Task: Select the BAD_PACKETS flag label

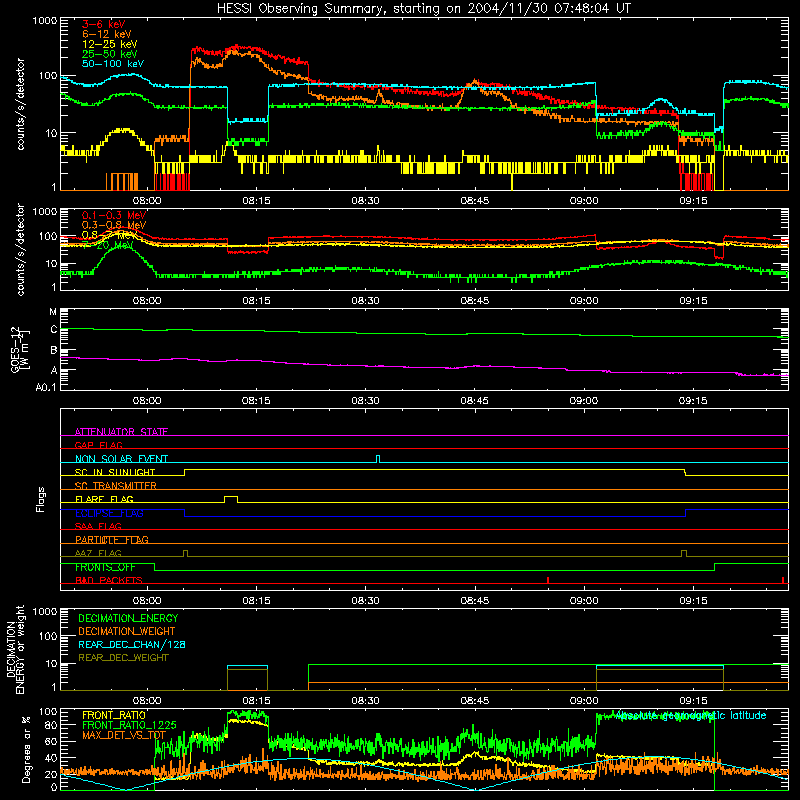Action: pos(109,580)
